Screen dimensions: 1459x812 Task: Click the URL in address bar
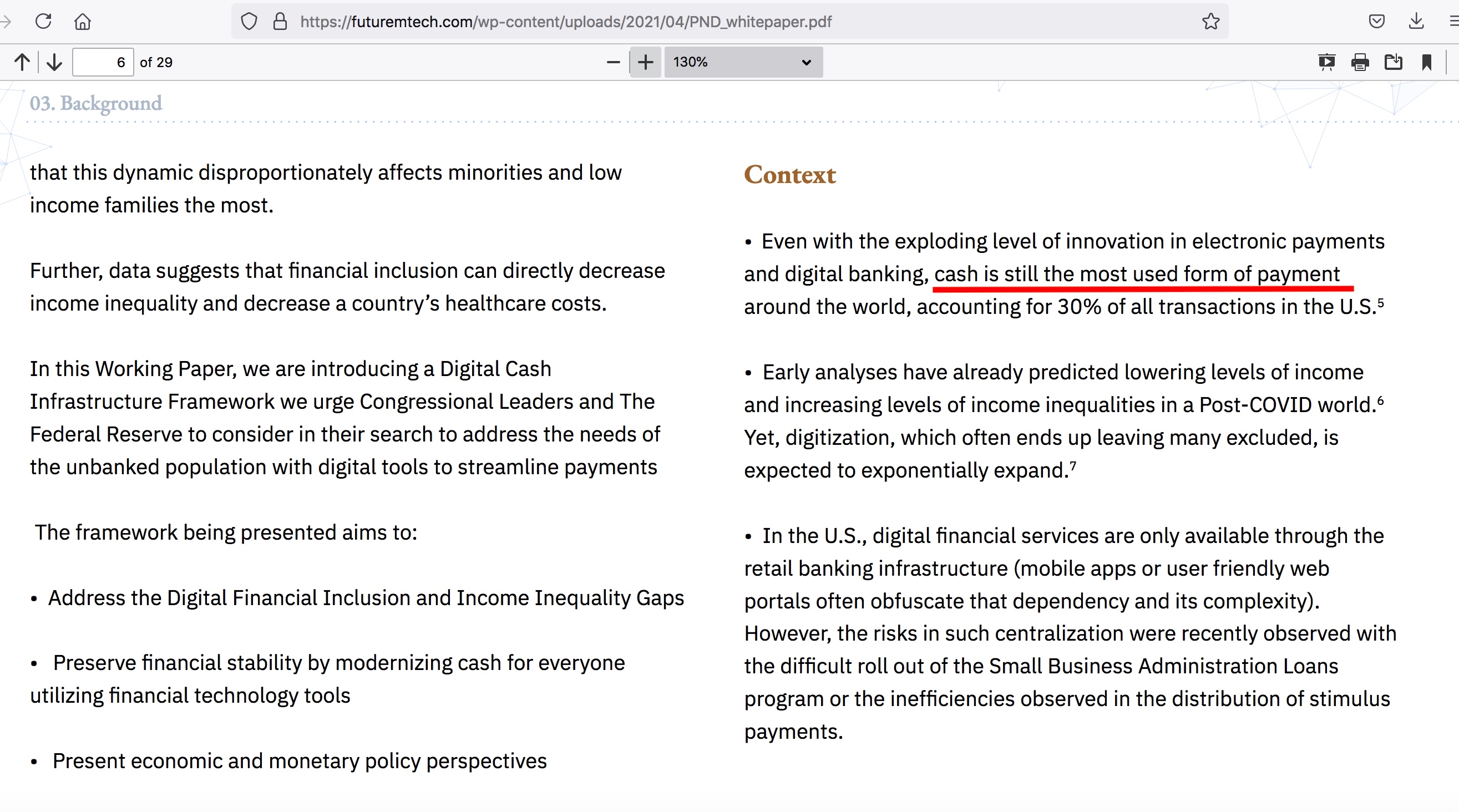[x=565, y=22]
